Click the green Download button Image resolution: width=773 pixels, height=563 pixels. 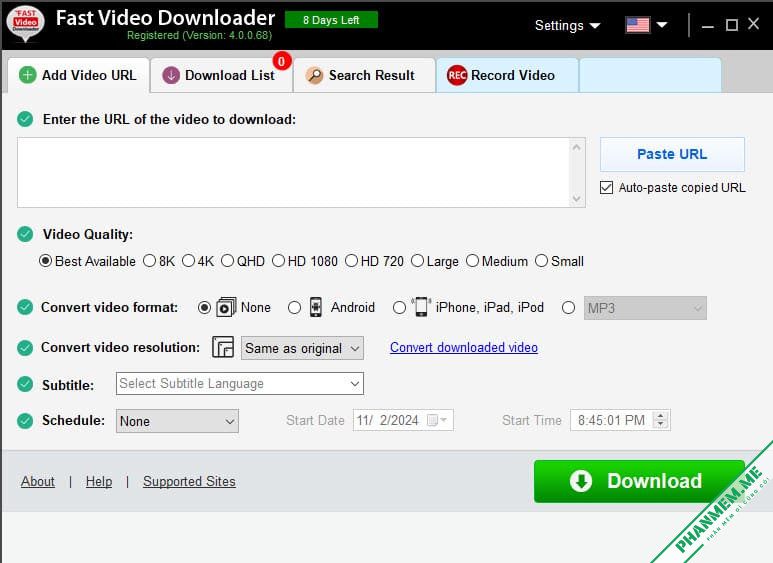[x=639, y=481]
